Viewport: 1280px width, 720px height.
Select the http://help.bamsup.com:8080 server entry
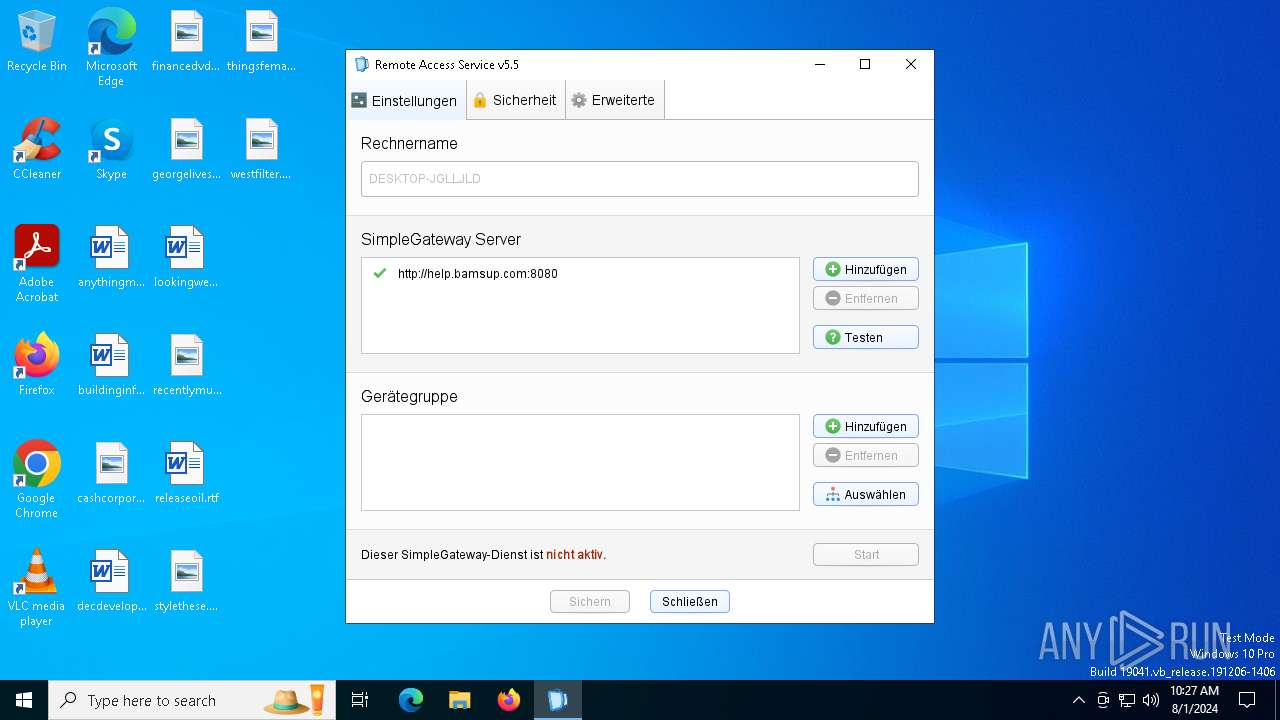580,273
